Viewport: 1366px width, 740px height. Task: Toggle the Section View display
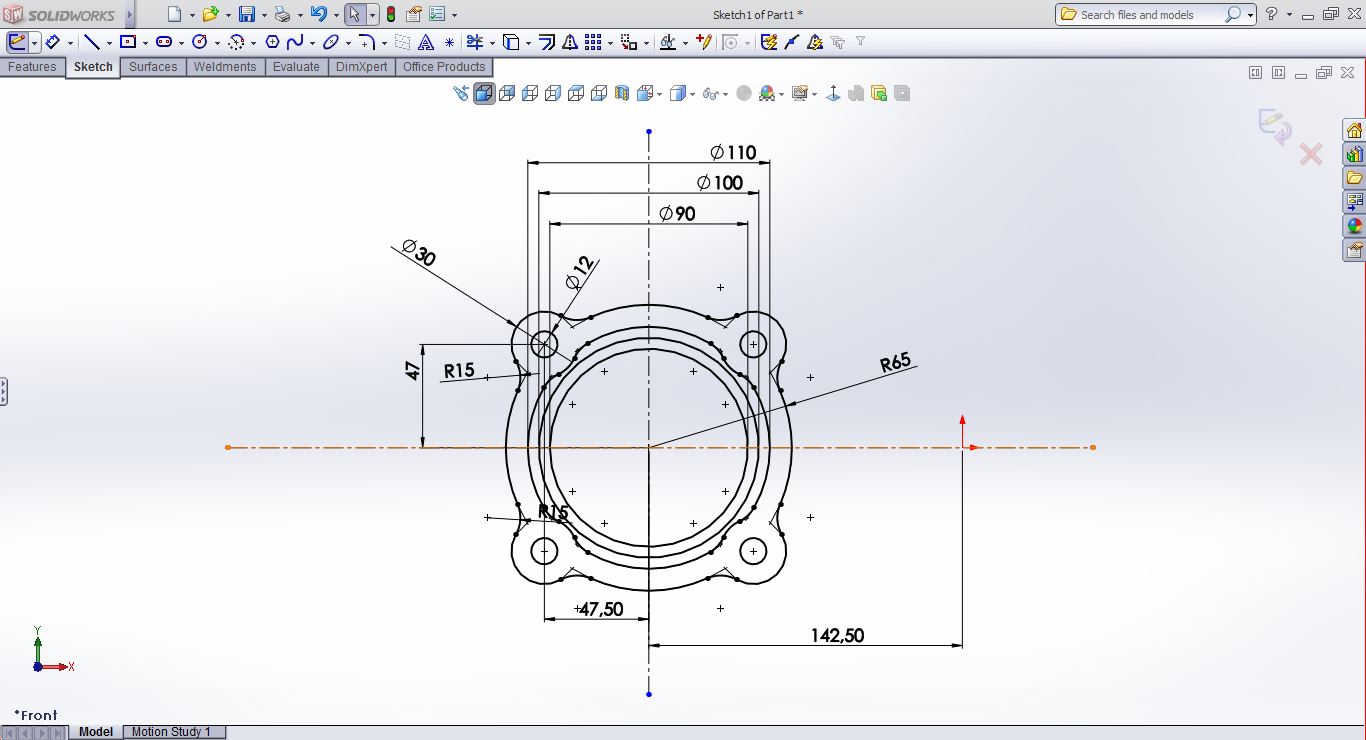(x=620, y=92)
